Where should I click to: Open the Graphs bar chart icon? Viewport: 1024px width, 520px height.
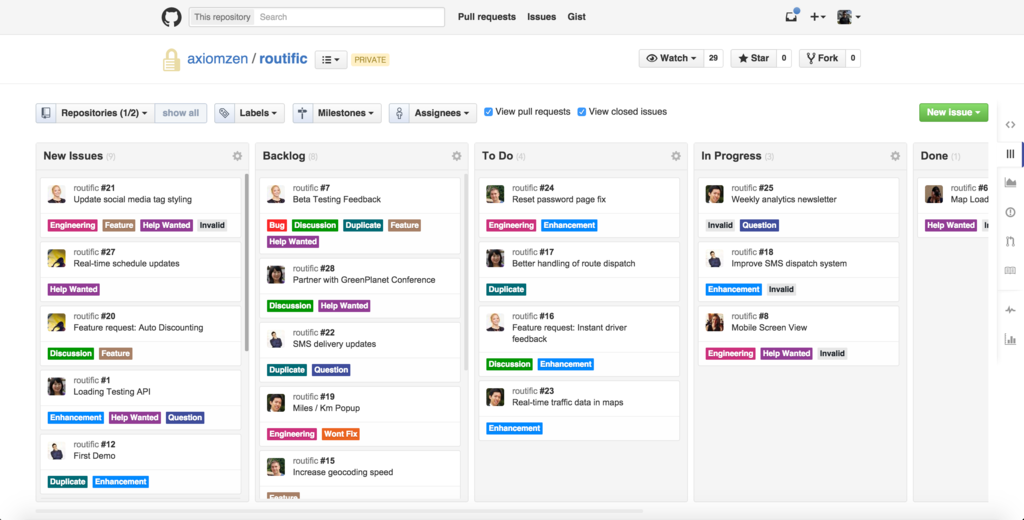tap(1010, 339)
